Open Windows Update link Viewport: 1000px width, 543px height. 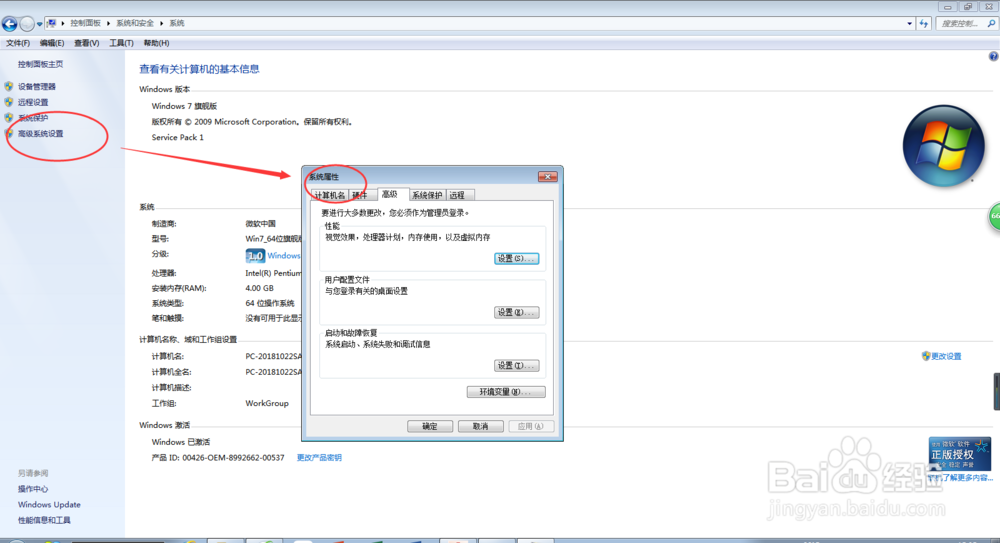(x=49, y=505)
